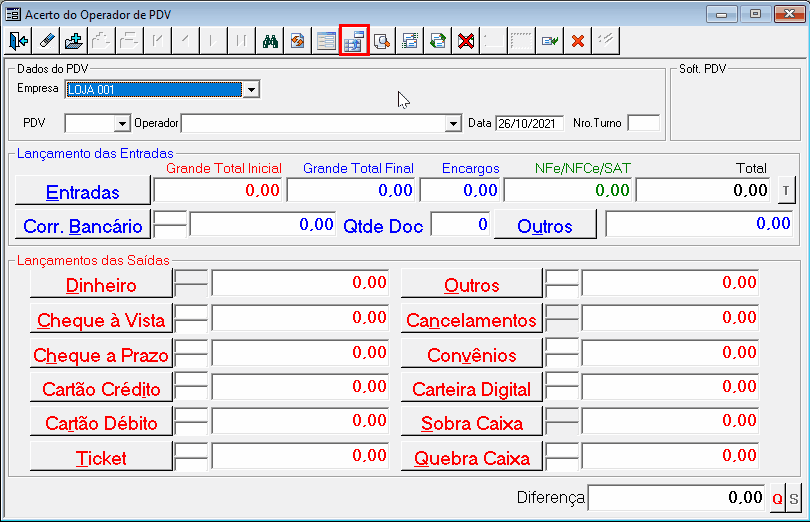Click the greyed previous-record arrow icon
This screenshot has height=522, width=810.
click(185, 40)
